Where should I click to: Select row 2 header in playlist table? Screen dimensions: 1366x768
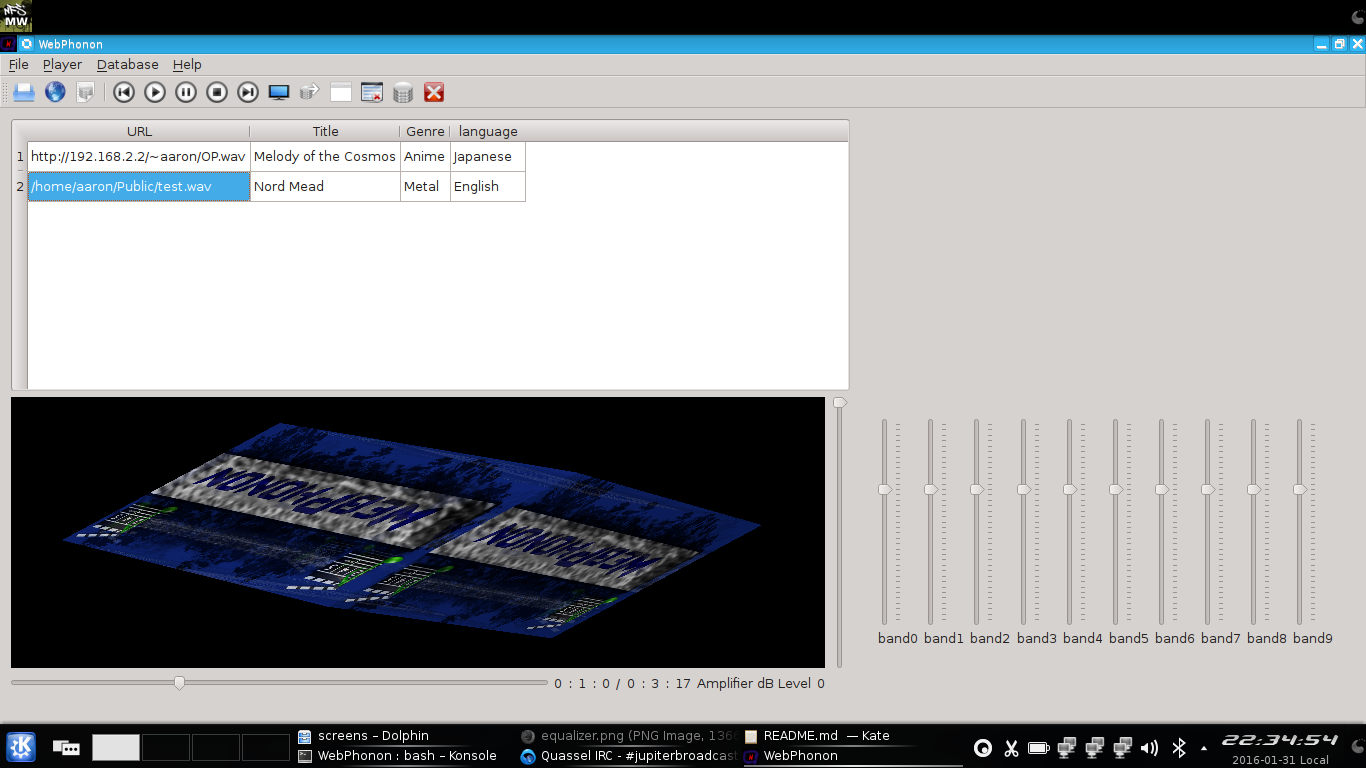20,186
